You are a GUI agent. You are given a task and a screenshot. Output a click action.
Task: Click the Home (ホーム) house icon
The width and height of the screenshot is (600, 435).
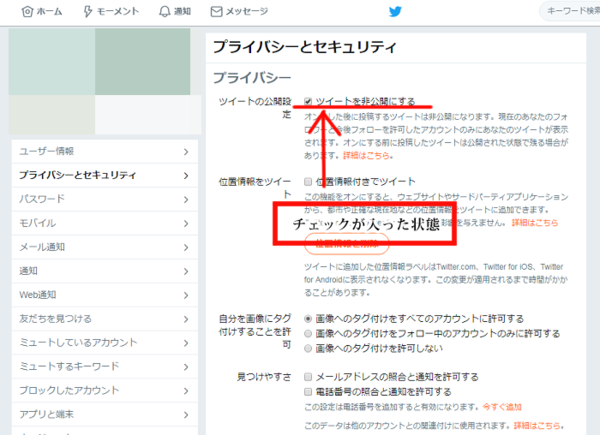click(27, 11)
